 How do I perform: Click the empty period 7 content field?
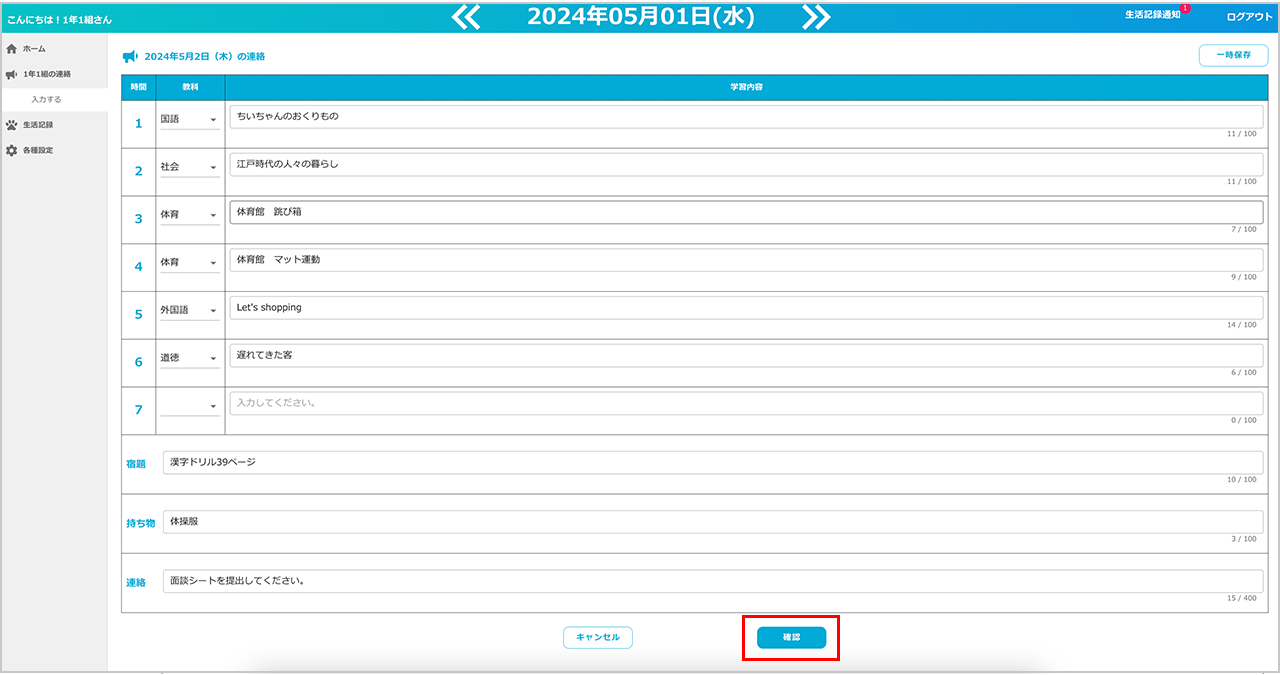point(745,403)
